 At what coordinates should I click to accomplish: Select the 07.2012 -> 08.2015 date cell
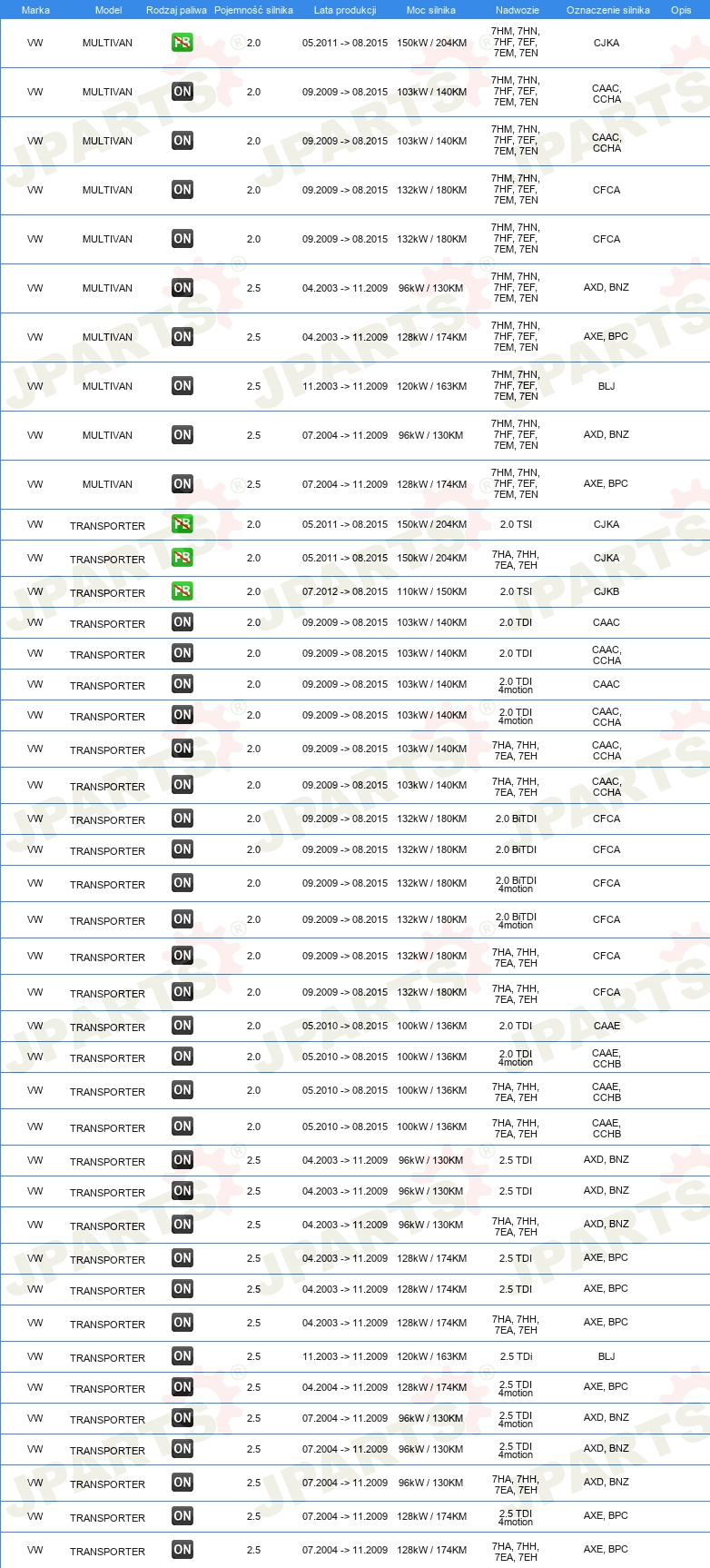(x=345, y=591)
